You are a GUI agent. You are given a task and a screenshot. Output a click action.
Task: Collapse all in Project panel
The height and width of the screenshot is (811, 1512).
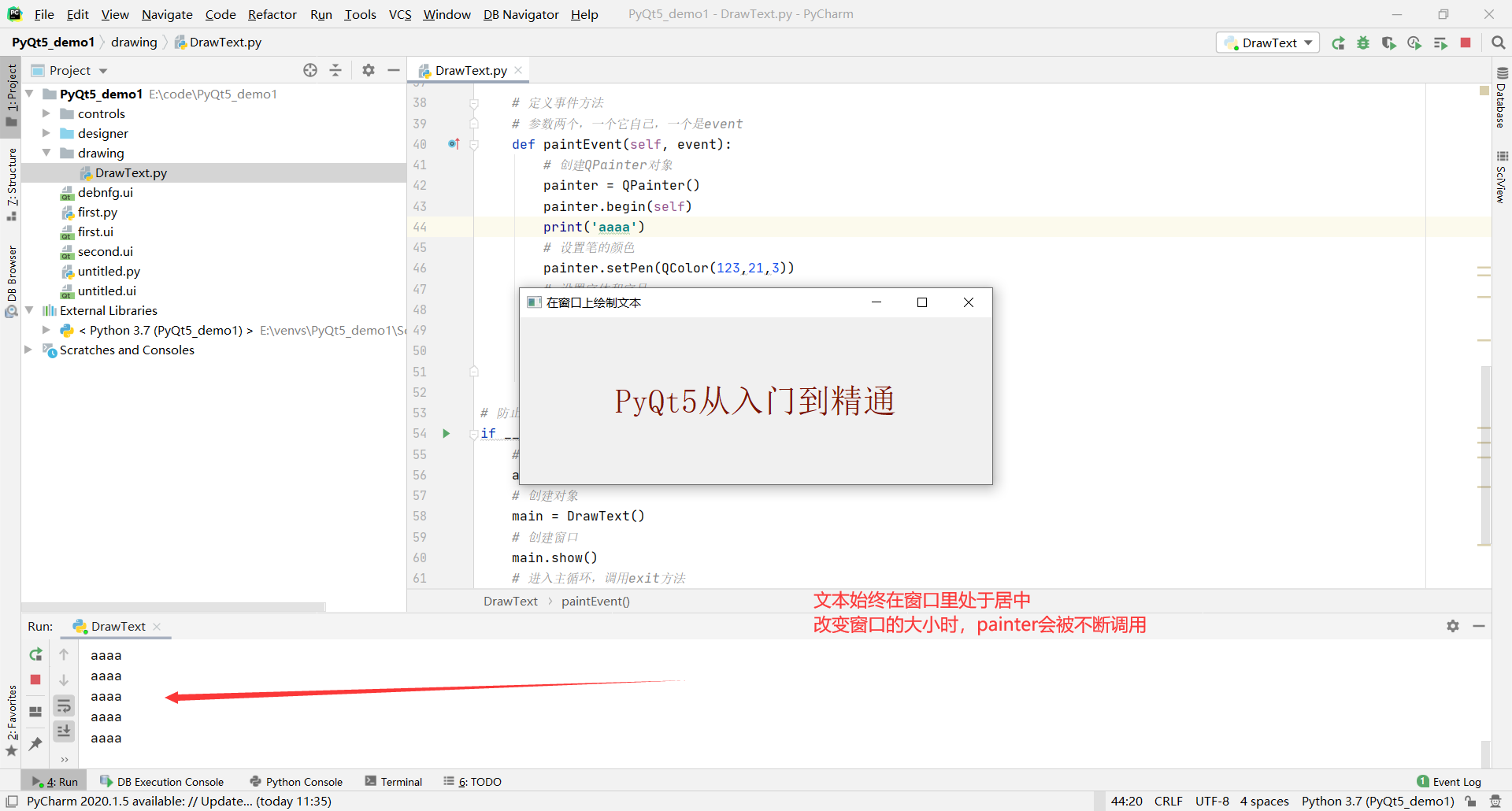tap(335, 70)
